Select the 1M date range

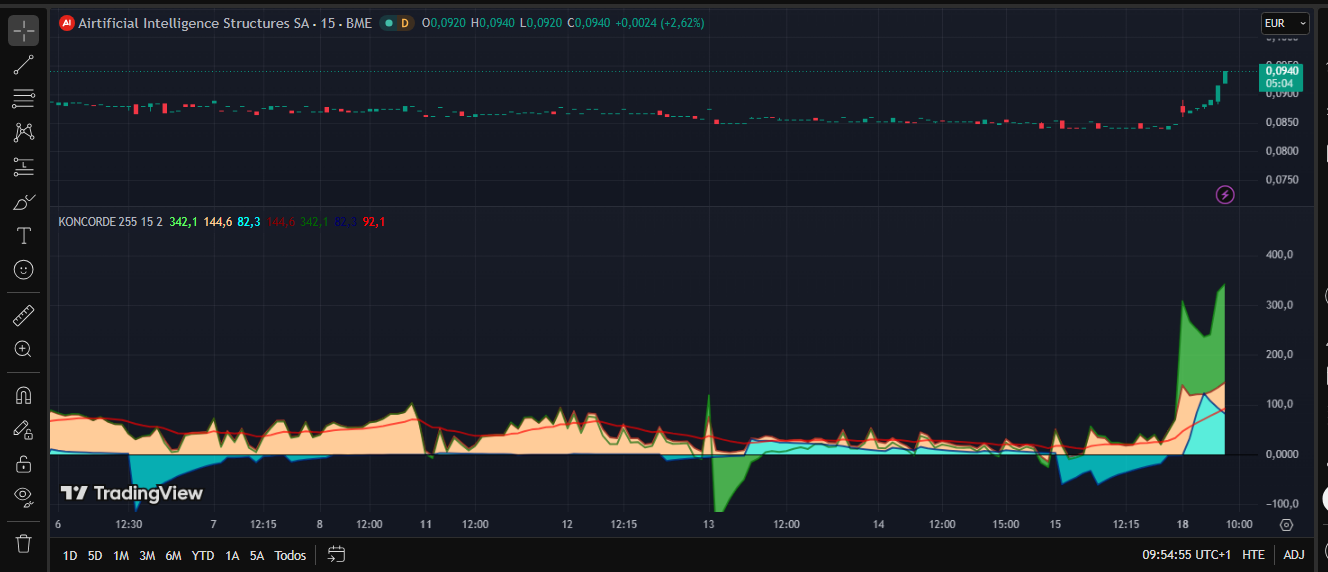pyautogui.click(x=121, y=555)
